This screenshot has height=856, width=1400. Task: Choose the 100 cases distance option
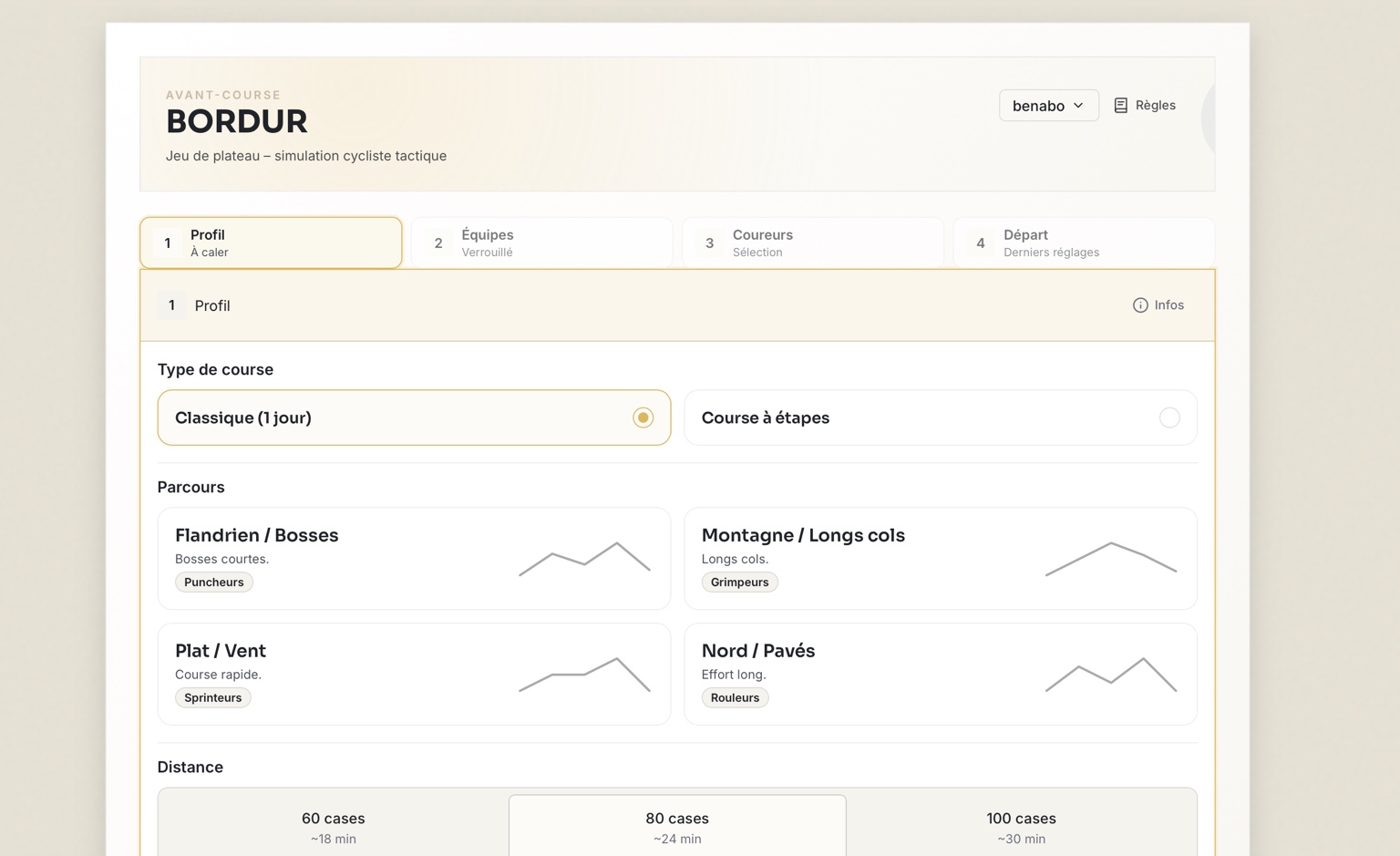(1021, 827)
